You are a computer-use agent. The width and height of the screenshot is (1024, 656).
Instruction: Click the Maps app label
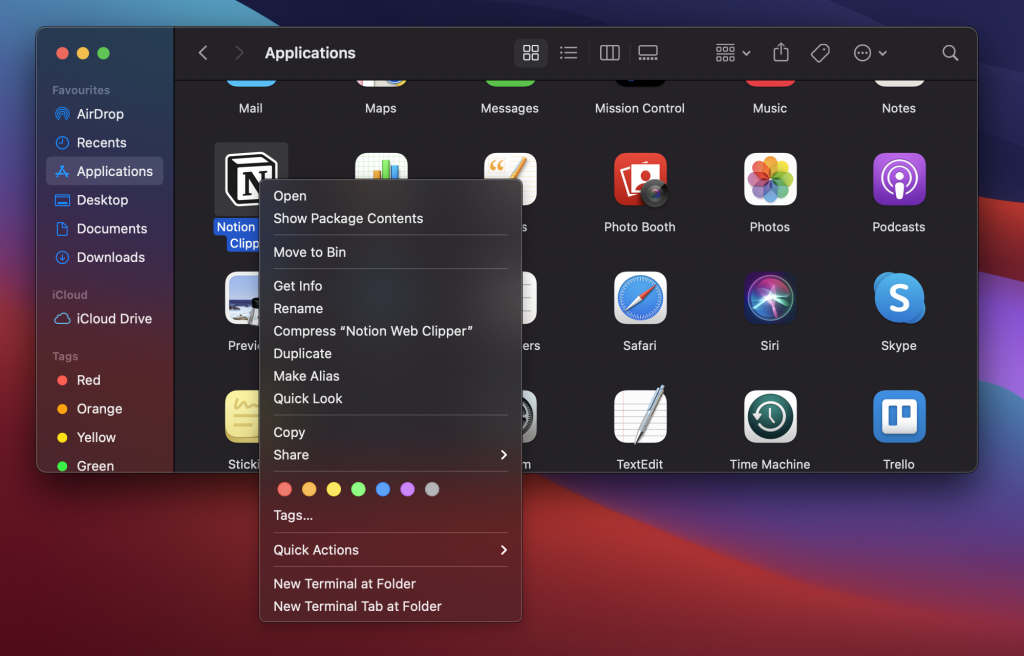point(381,108)
